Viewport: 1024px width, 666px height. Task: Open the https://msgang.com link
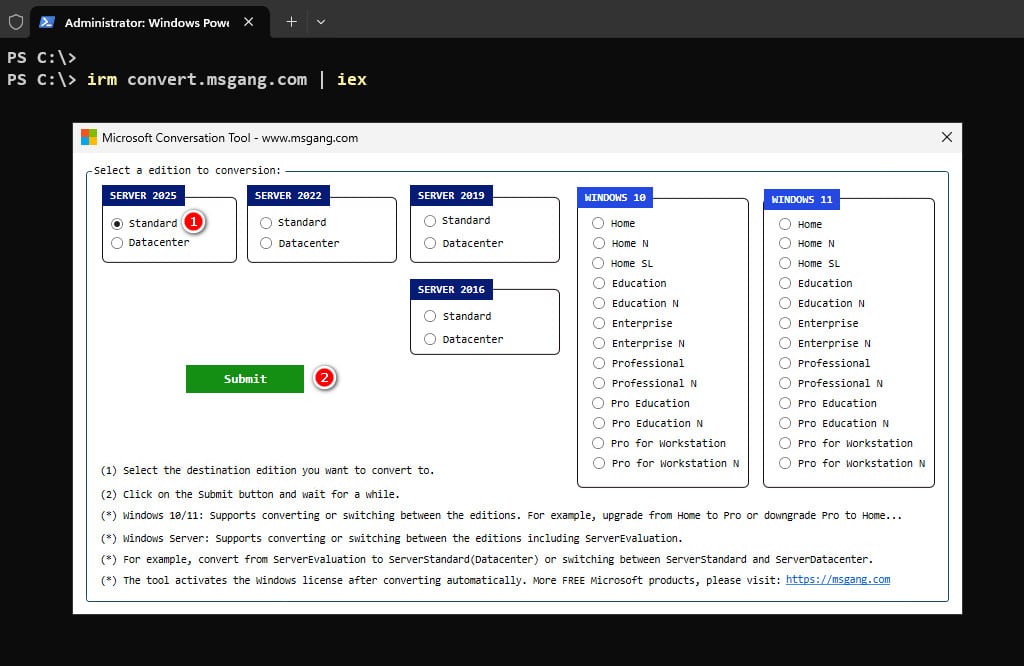[x=838, y=579]
